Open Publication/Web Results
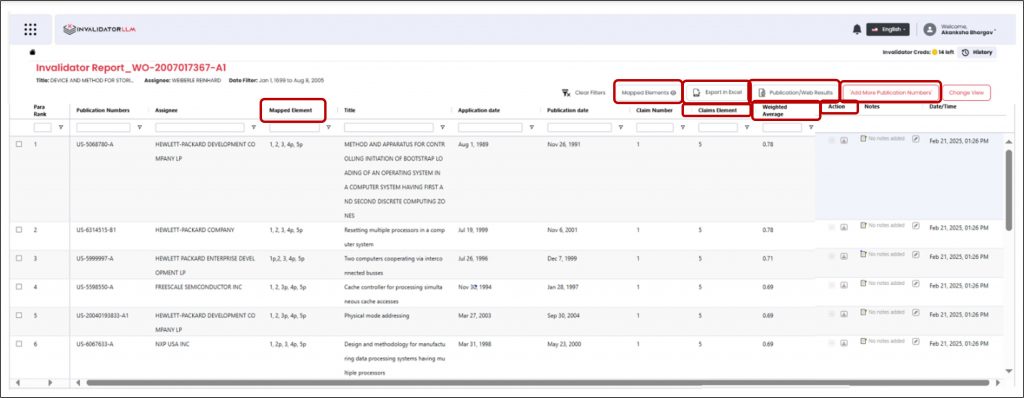Screen dimensions: 1024x398 click(x=795, y=93)
